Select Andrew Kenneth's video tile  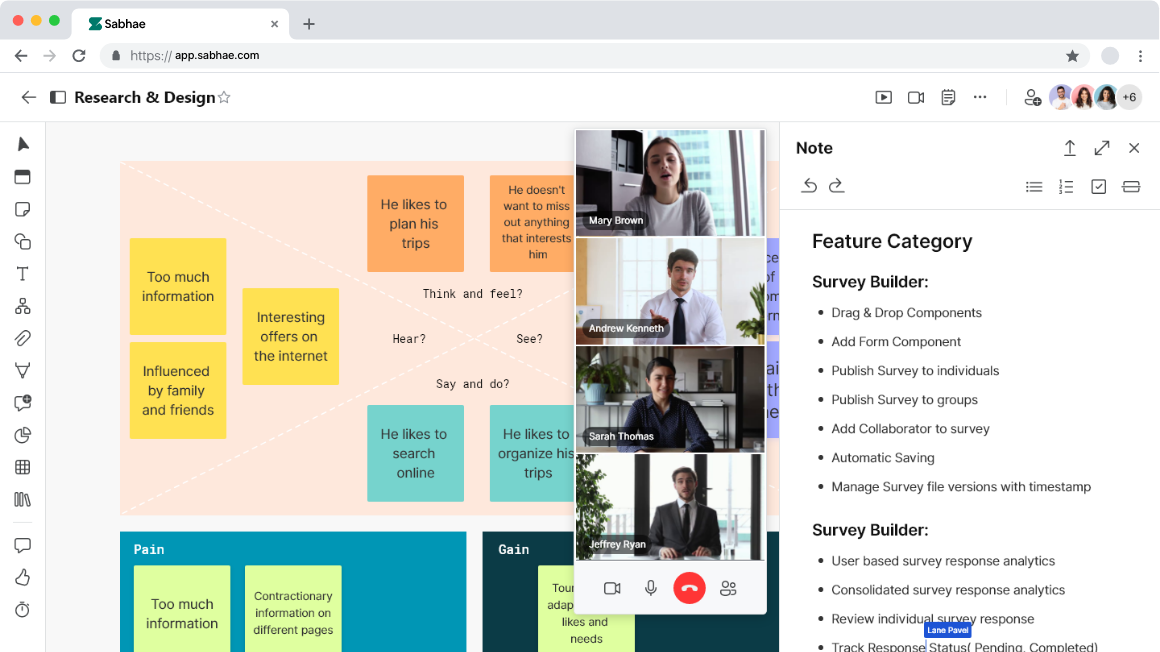coord(670,291)
